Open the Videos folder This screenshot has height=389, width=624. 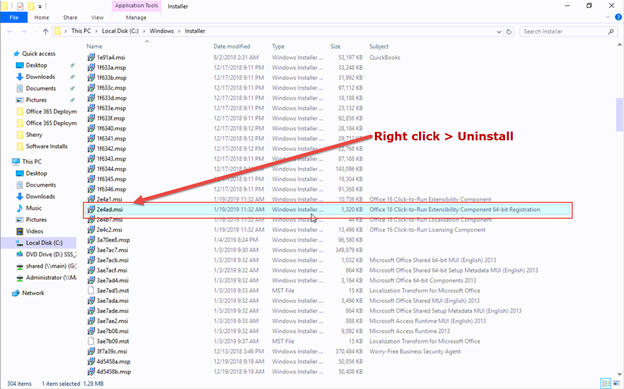coord(34,231)
